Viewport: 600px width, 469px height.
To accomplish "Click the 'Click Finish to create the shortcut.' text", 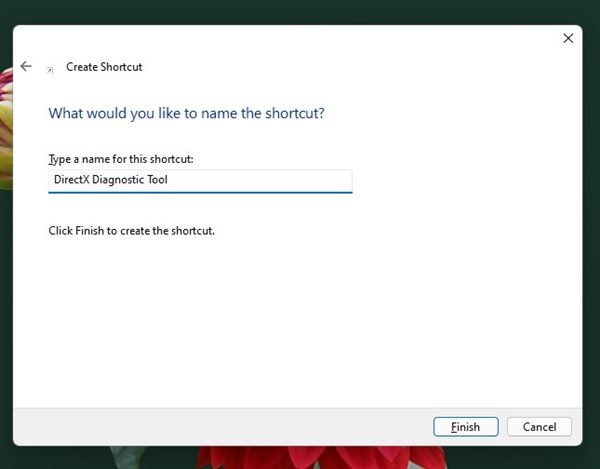I will pyautogui.click(x=132, y=231).
